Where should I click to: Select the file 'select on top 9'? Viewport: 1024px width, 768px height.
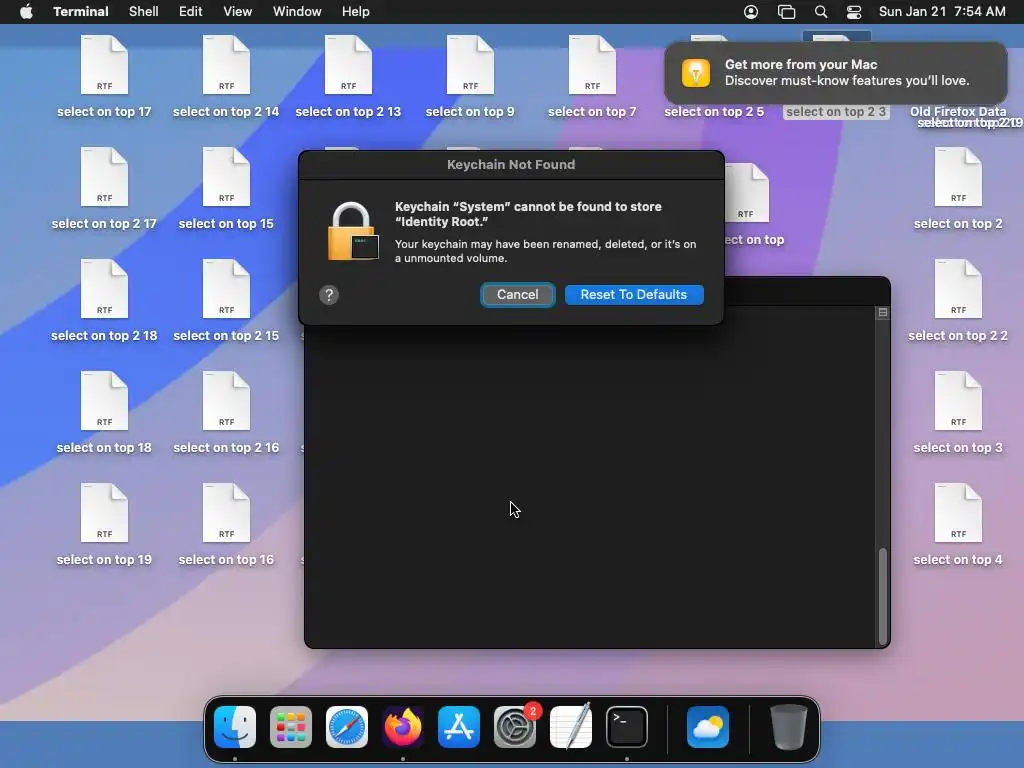[470, 65]
